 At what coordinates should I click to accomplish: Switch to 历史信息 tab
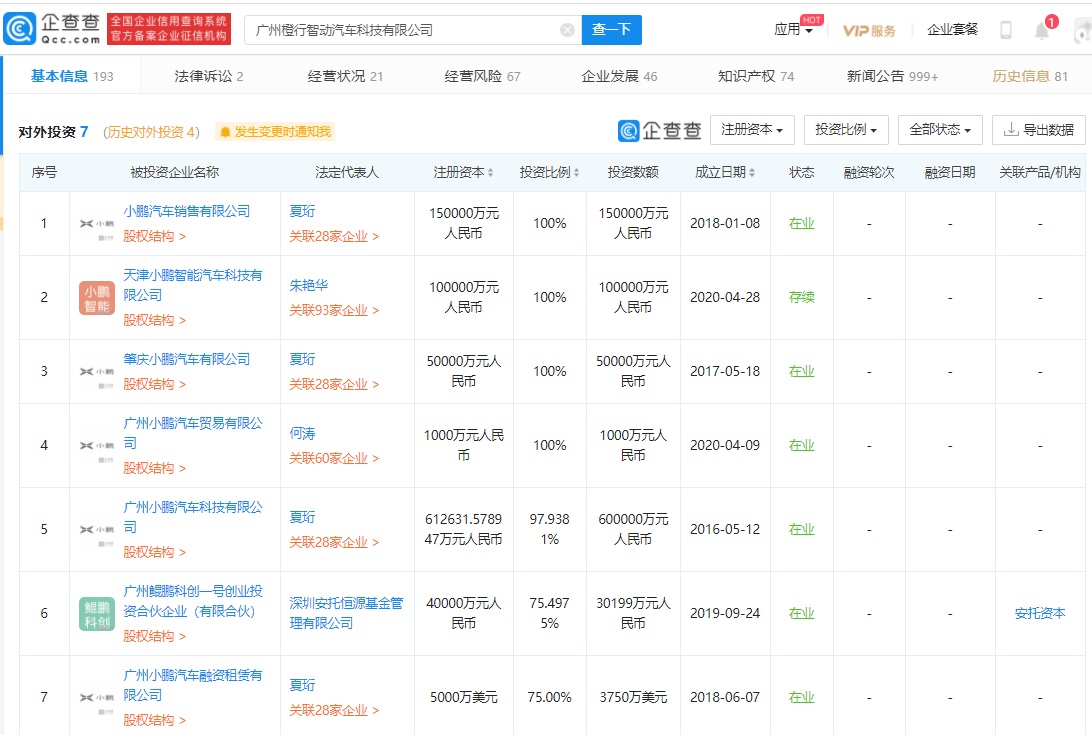1030,76
